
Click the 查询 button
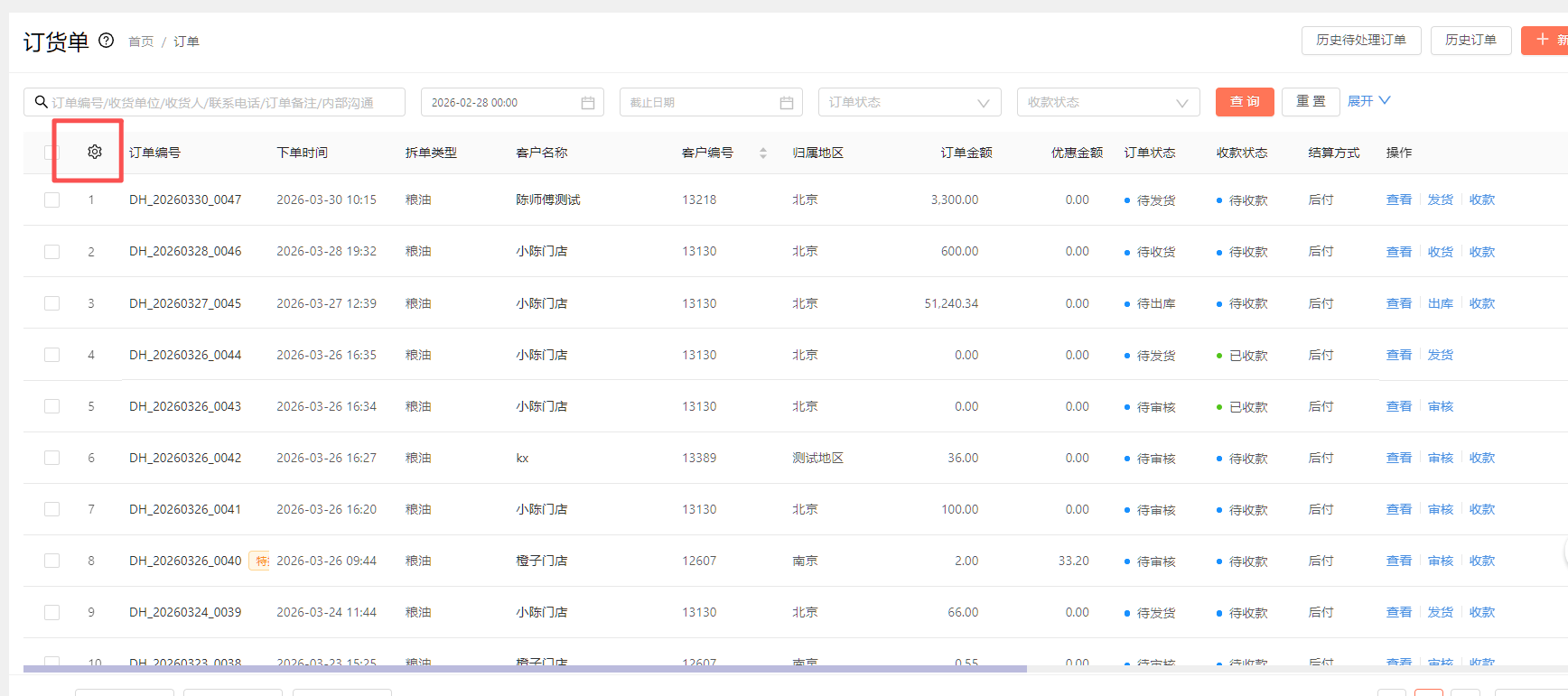pyautogui.click(x=1245, y=102)
